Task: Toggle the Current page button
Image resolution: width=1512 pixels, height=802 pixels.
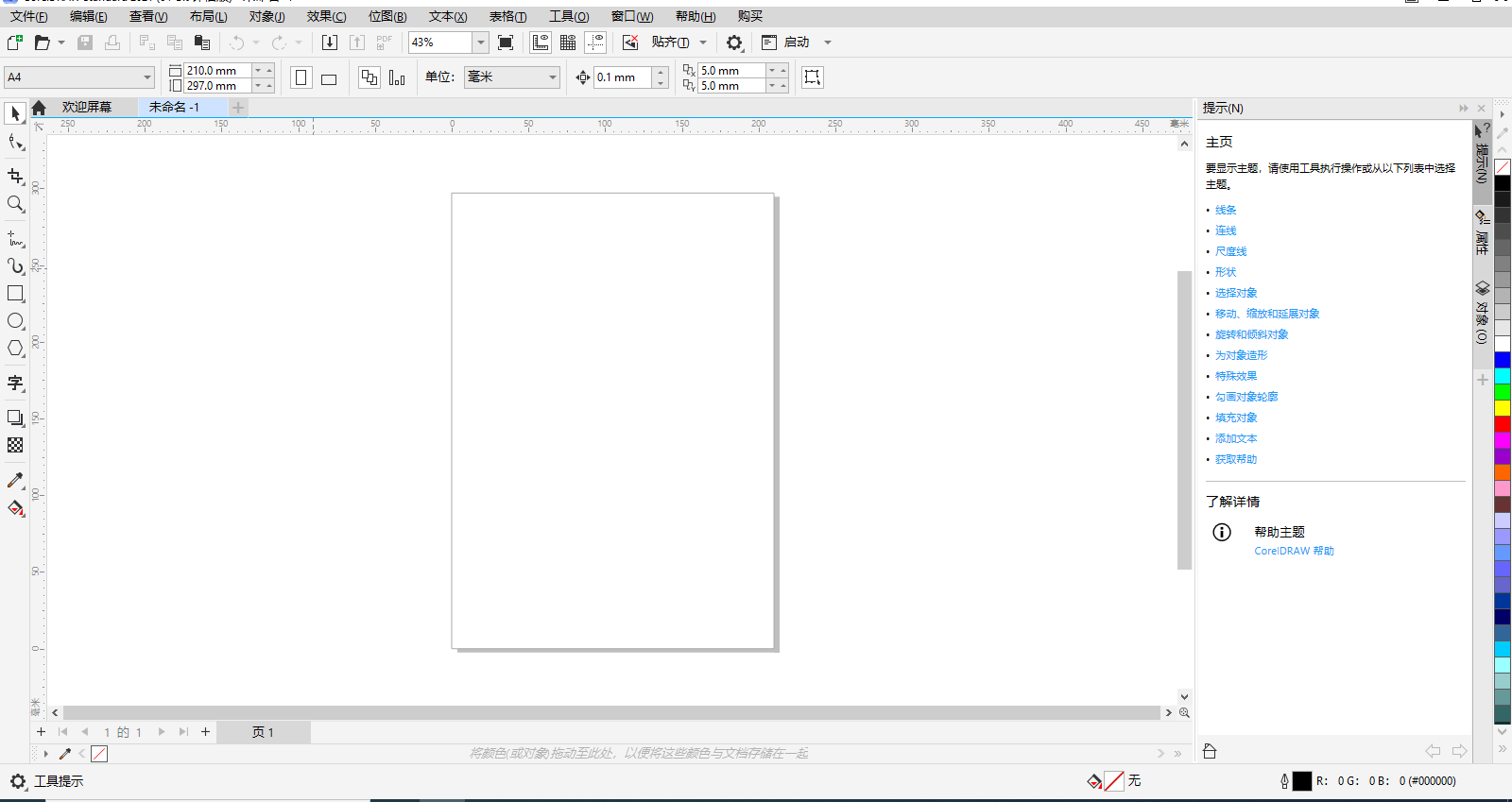Action: [x=397, y=77]
